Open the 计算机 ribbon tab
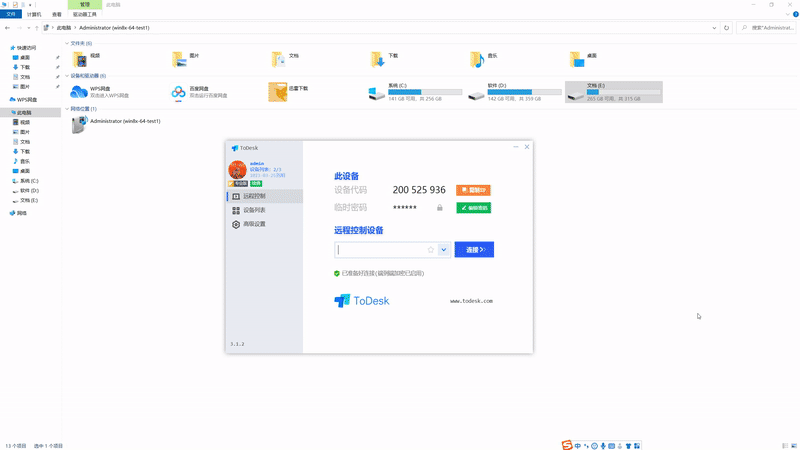The image size is (800, 450). (34, 14)
